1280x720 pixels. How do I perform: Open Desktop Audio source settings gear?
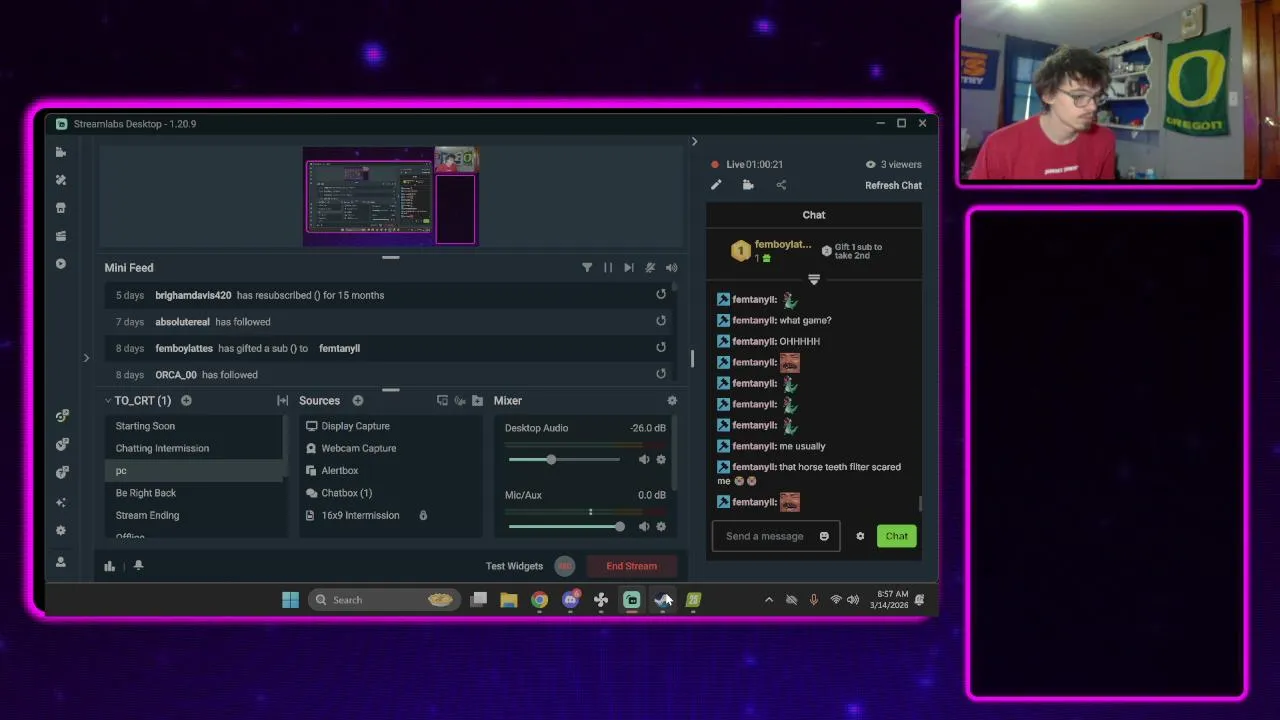point(661,459)
